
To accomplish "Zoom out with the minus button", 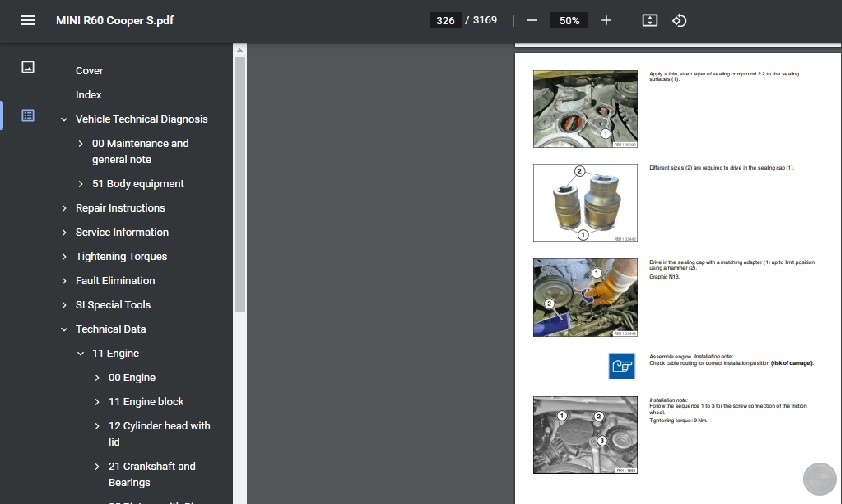I will (532, 20).
